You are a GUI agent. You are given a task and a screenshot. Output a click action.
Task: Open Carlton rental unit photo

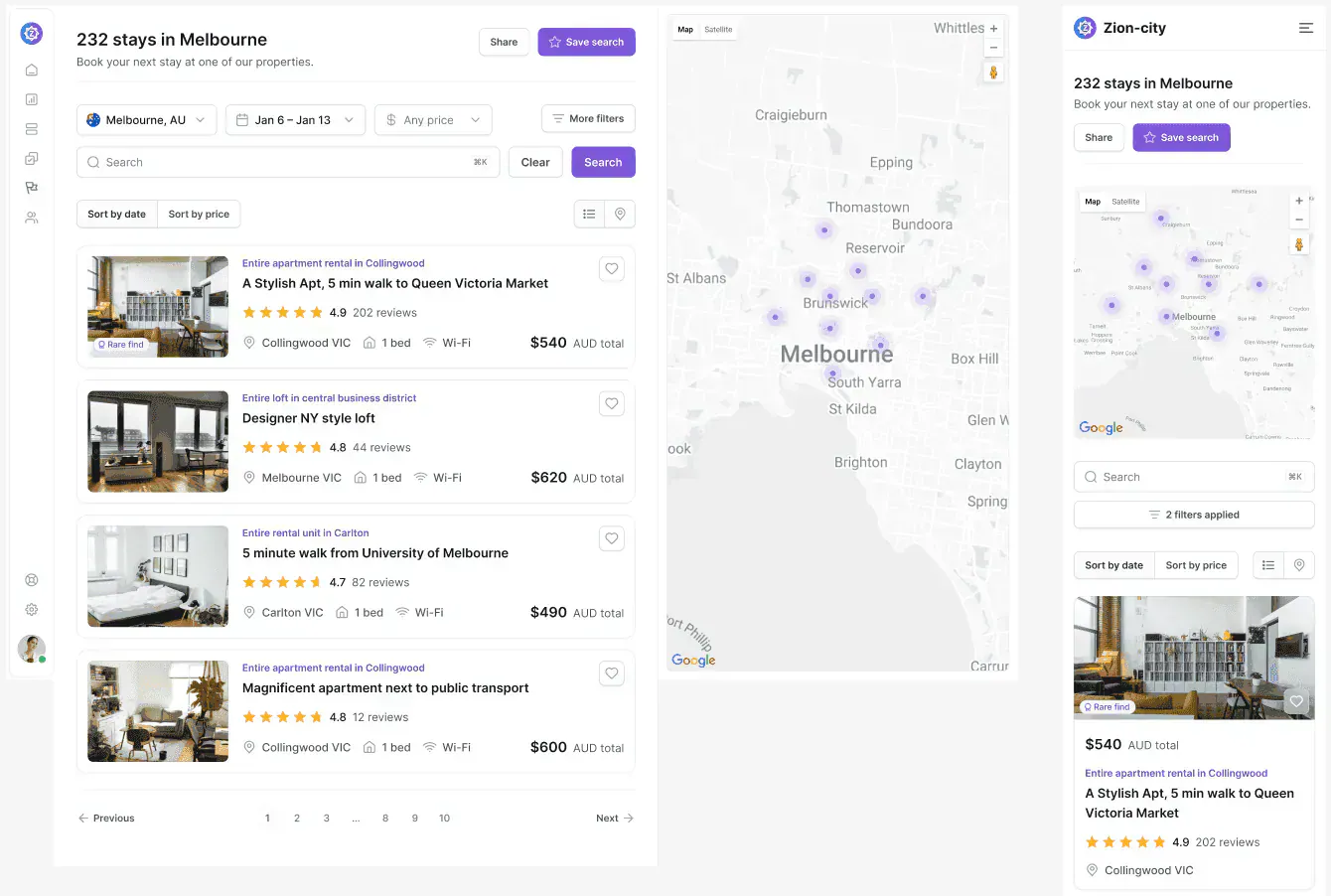coord(158,576)
